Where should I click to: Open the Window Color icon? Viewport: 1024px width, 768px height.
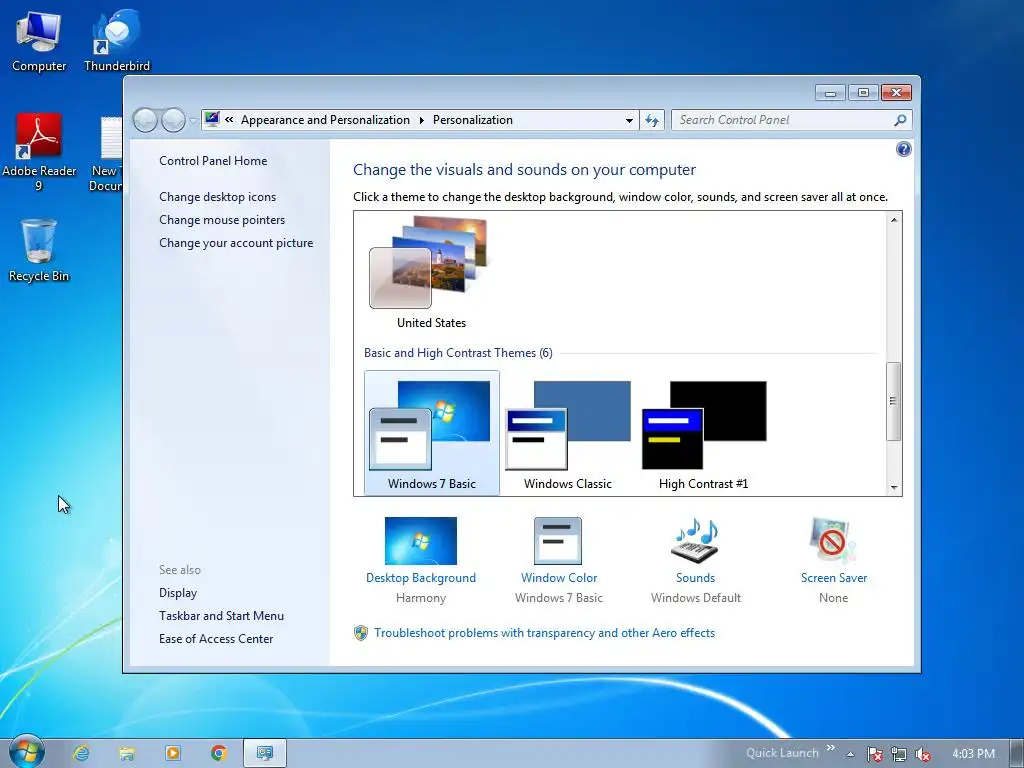coord(558,541)
